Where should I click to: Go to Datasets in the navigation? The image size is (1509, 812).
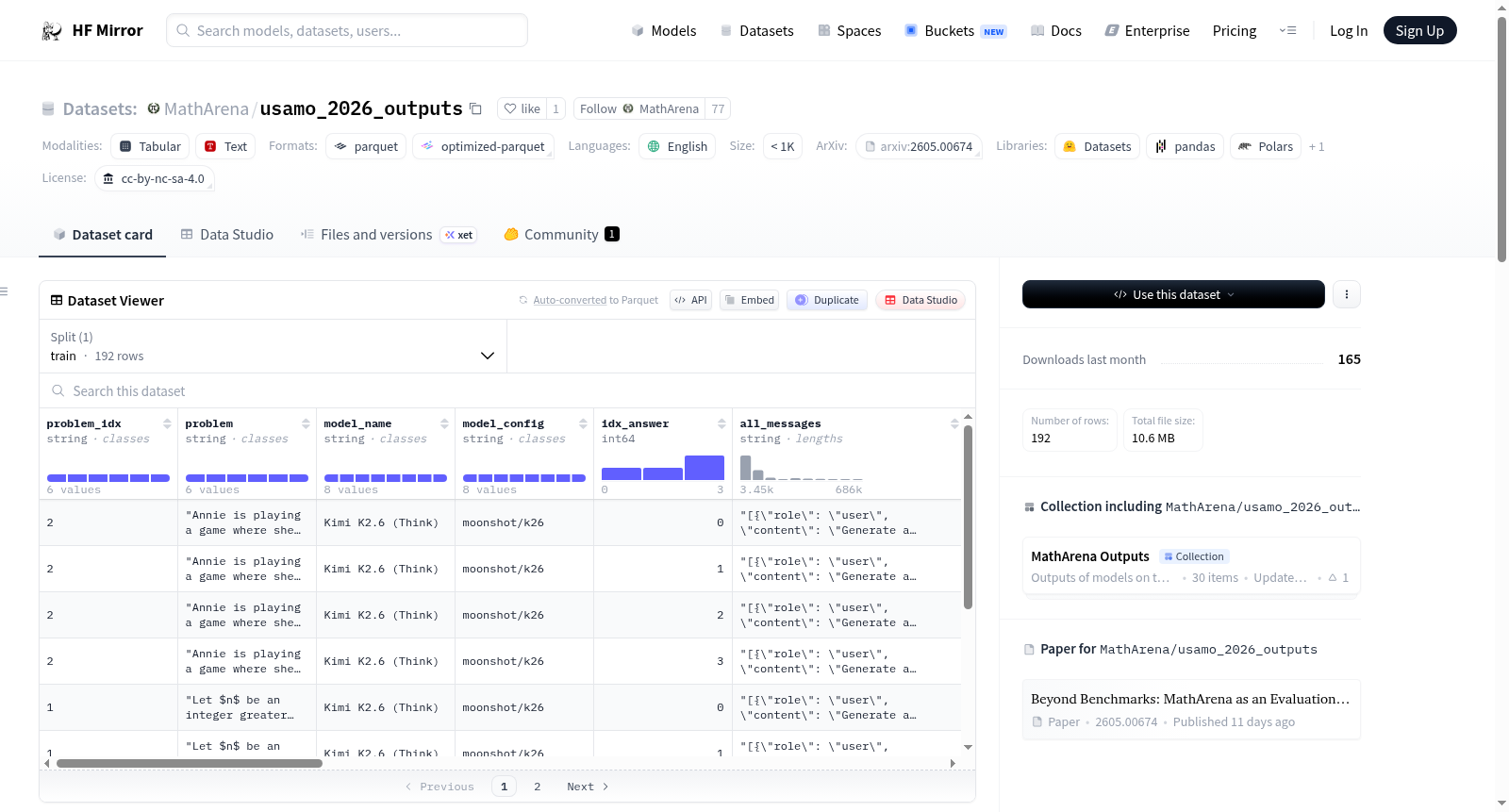tap(756, 31)
